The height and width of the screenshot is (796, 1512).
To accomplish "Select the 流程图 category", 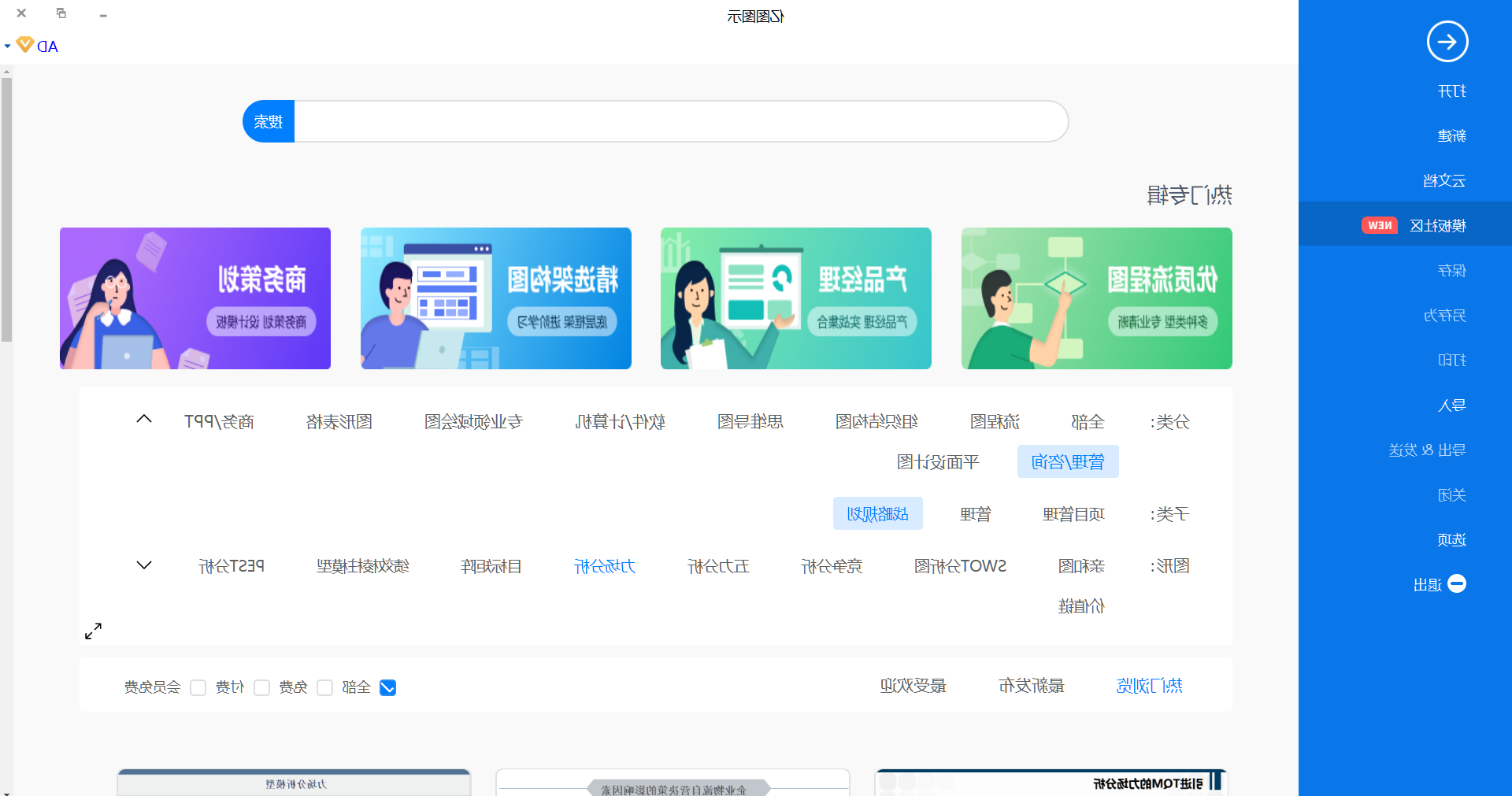I will click(x=995, y=422).
